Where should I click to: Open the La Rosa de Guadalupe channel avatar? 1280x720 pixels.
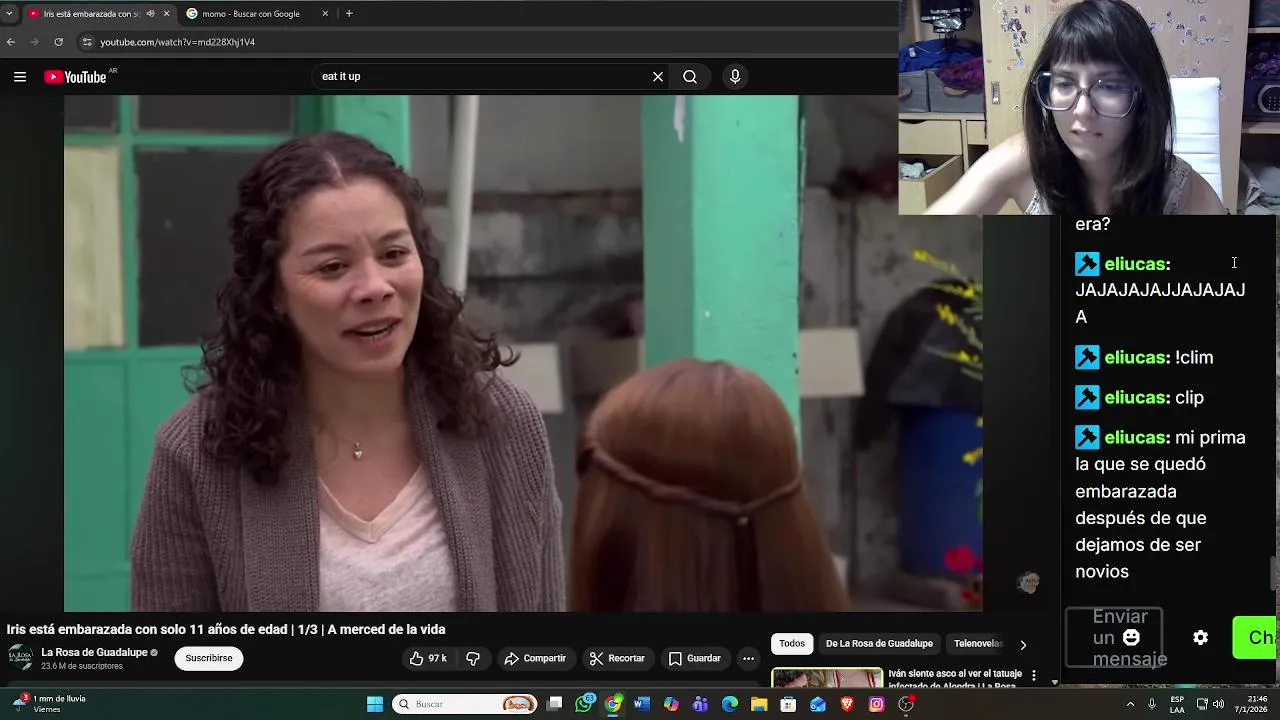pyautogui.click(x=20, y=657)
